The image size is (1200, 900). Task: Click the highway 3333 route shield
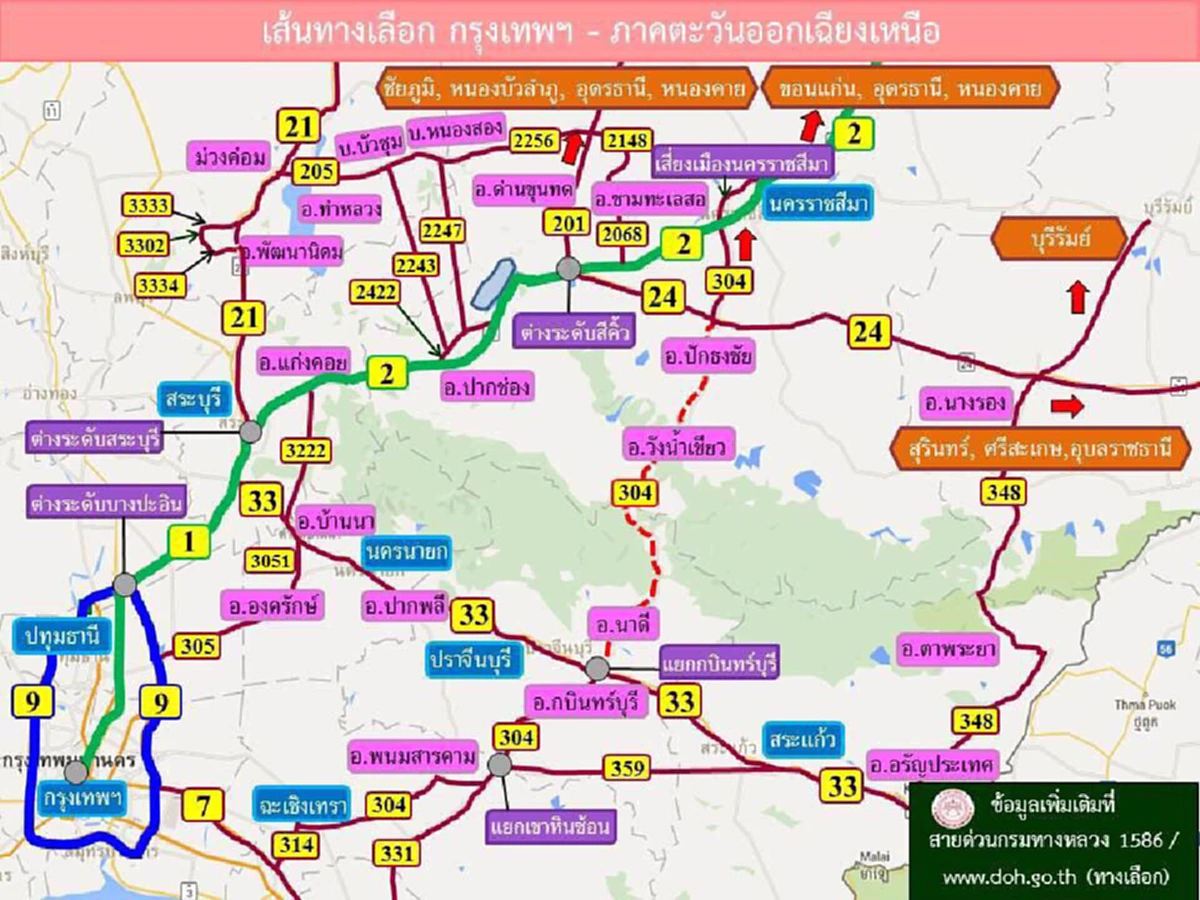146,204
